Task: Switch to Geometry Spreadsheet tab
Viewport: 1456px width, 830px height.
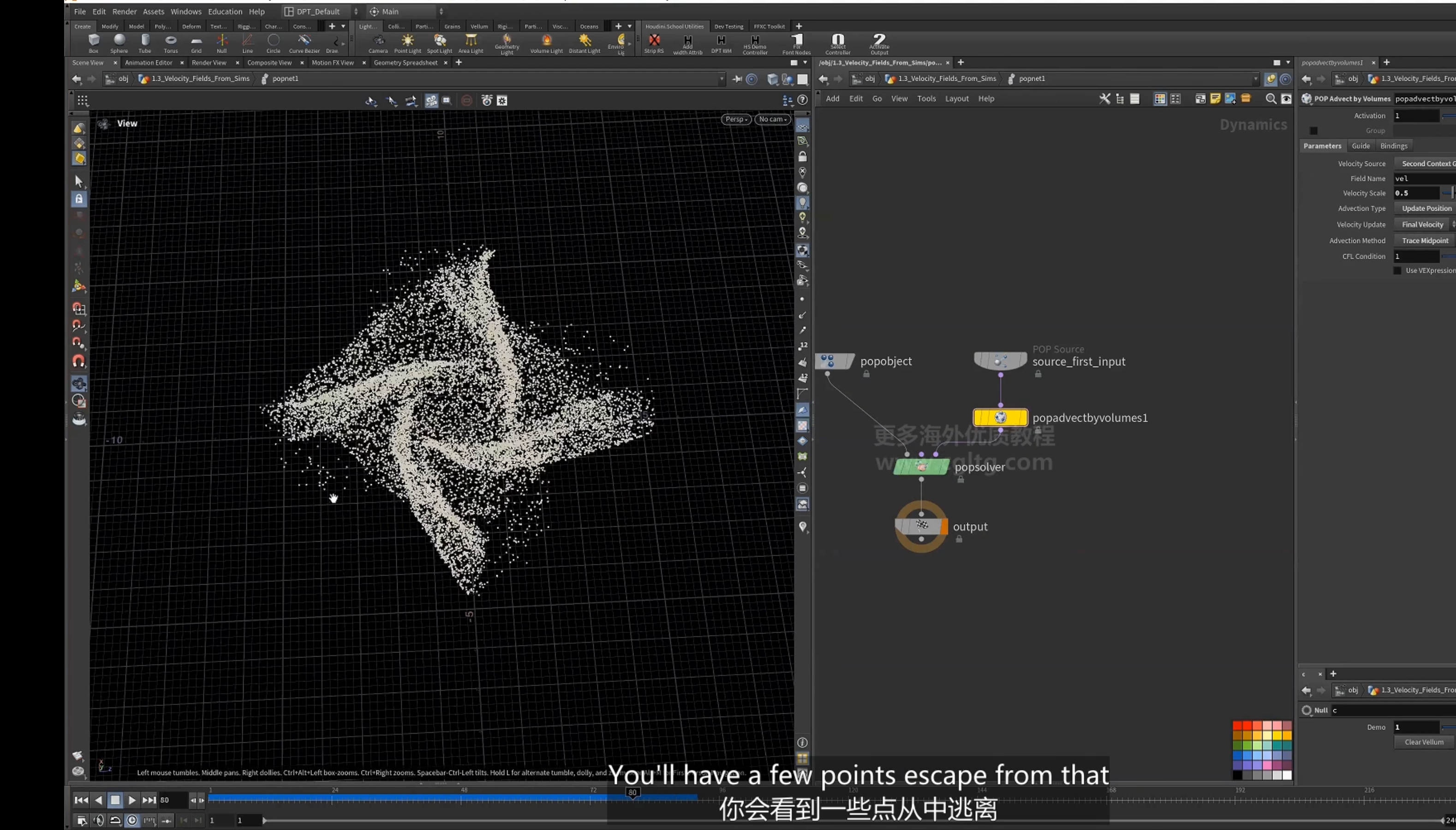Action: (x=406, y=63)
